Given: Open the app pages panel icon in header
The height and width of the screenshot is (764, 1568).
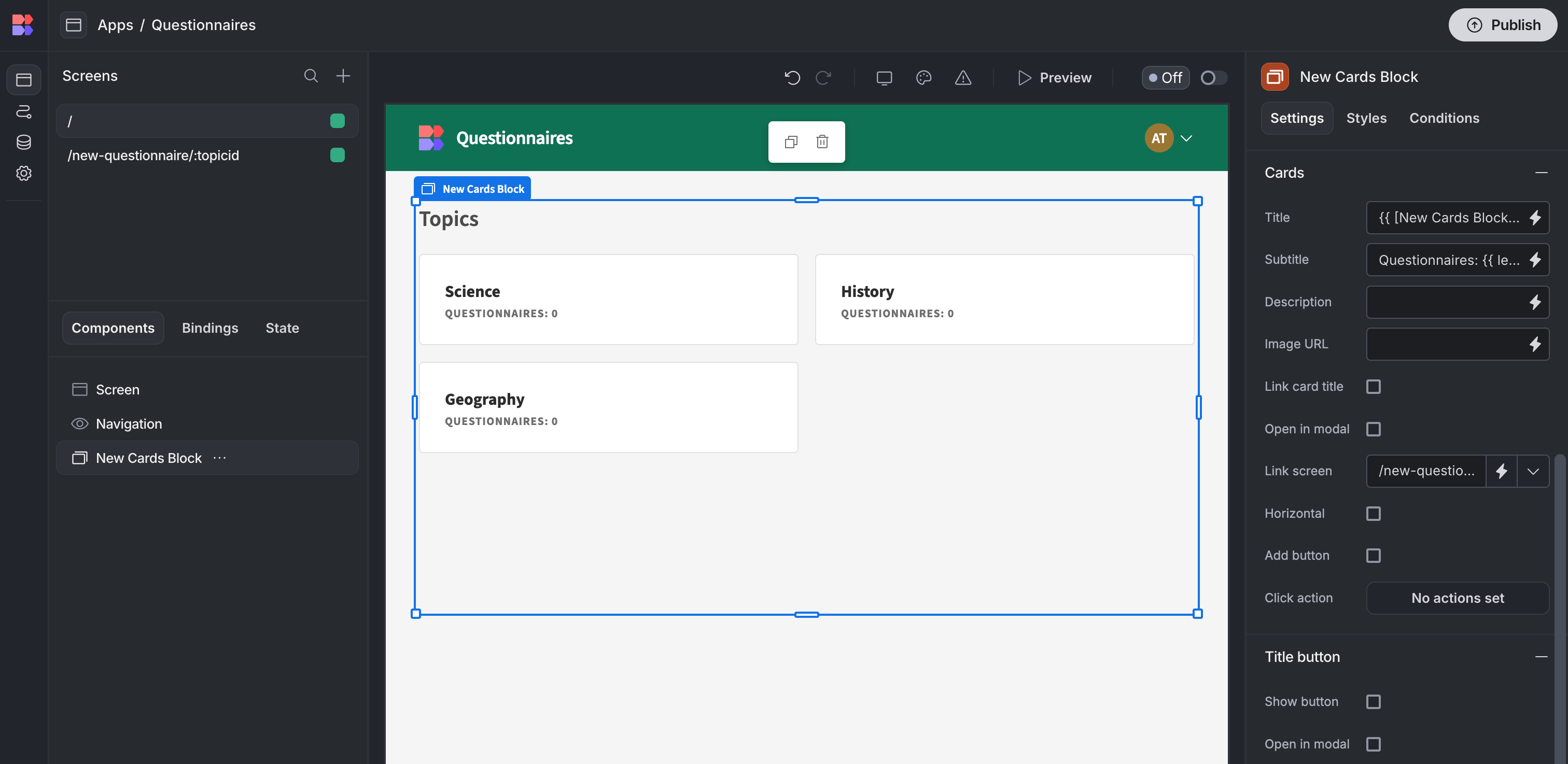Looking at the screenshot, I should [74, 25].
